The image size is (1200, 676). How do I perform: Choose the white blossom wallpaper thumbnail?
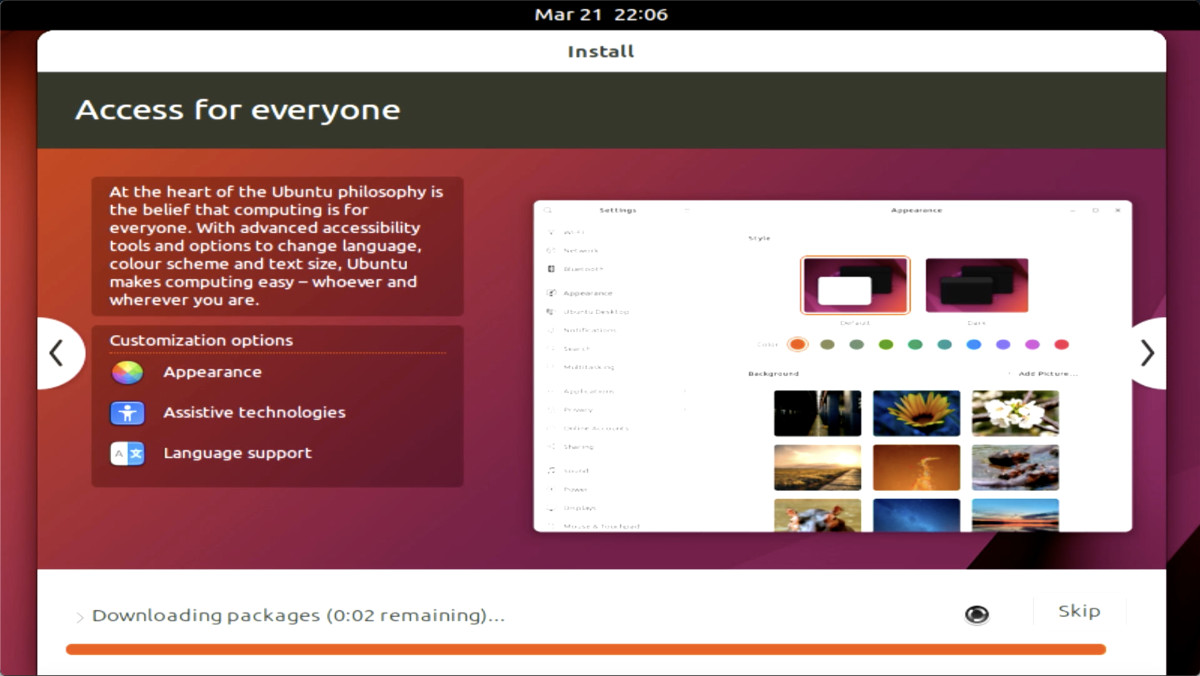pyautogui.click(x=1015, y=413)
